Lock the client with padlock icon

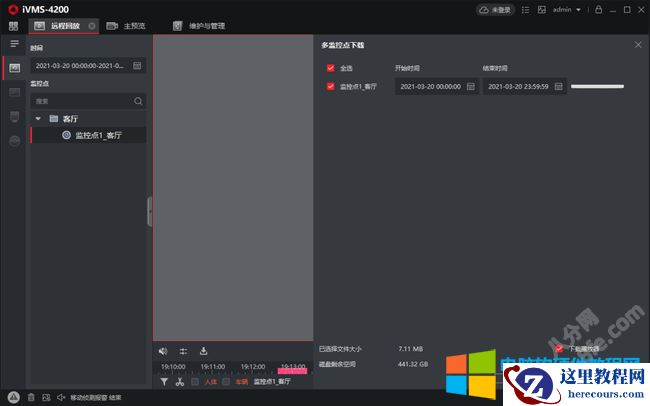[x=598, y=9]
